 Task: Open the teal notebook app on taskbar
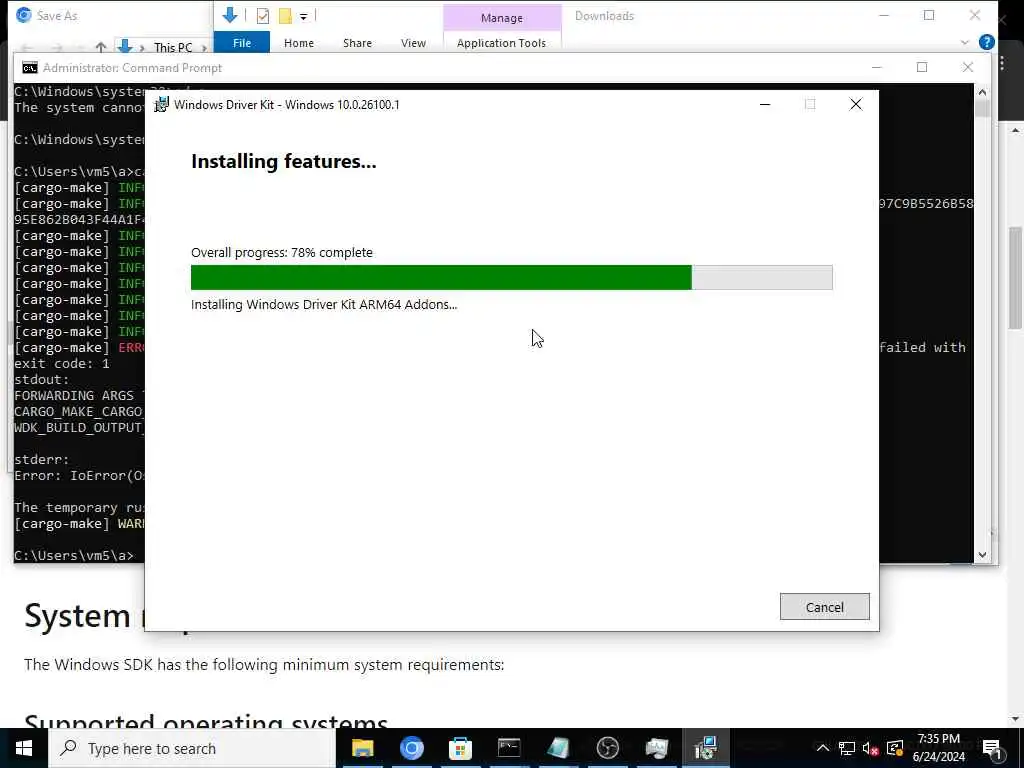tap(558, 748)
